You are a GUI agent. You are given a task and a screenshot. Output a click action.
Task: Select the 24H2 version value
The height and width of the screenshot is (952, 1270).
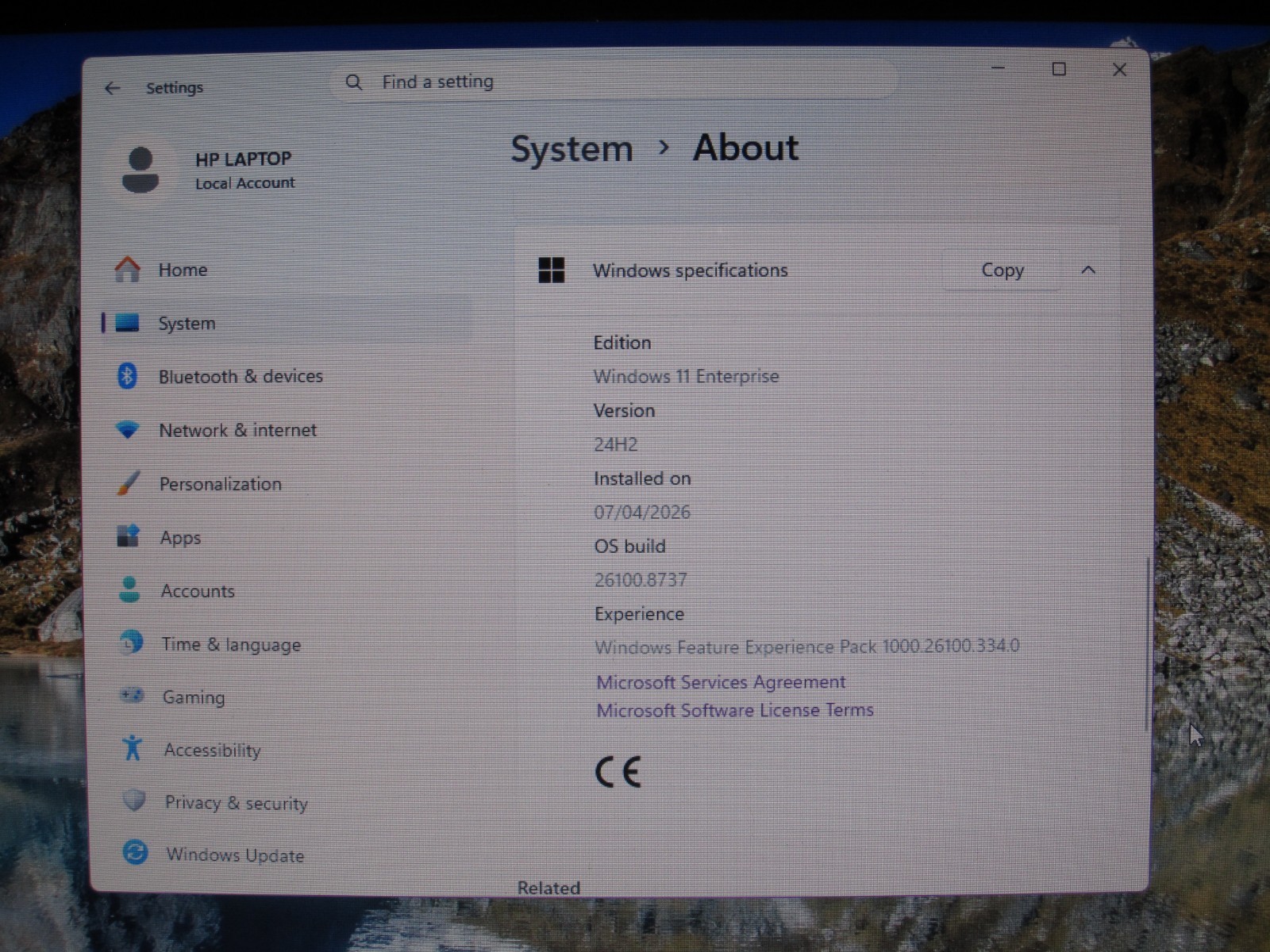(615, 444)
